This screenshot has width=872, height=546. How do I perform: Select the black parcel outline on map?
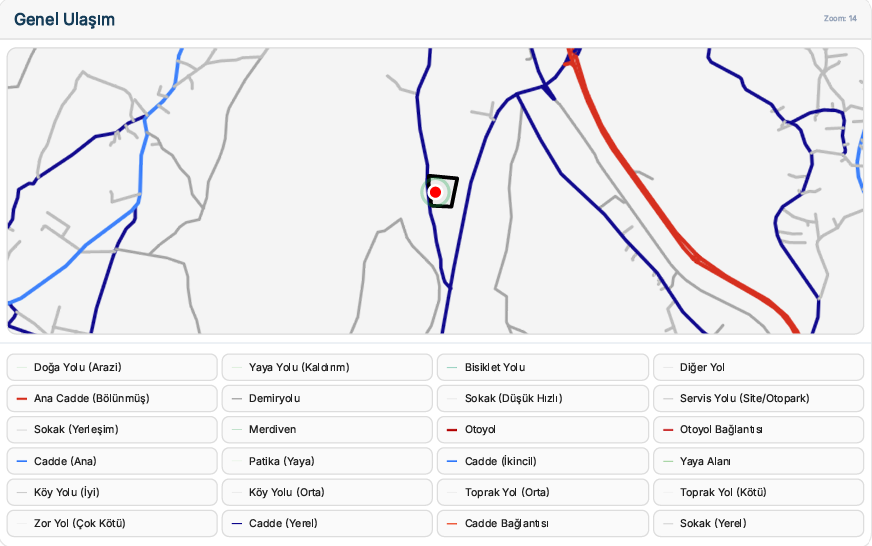click(443, 192)
